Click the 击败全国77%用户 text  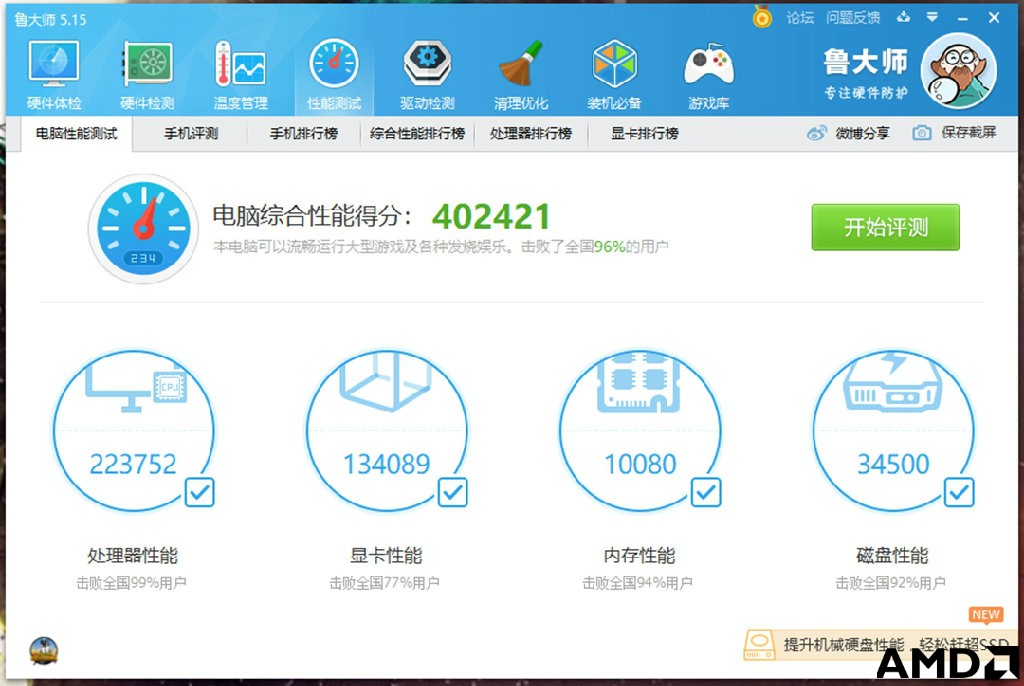tap(385, 583)
